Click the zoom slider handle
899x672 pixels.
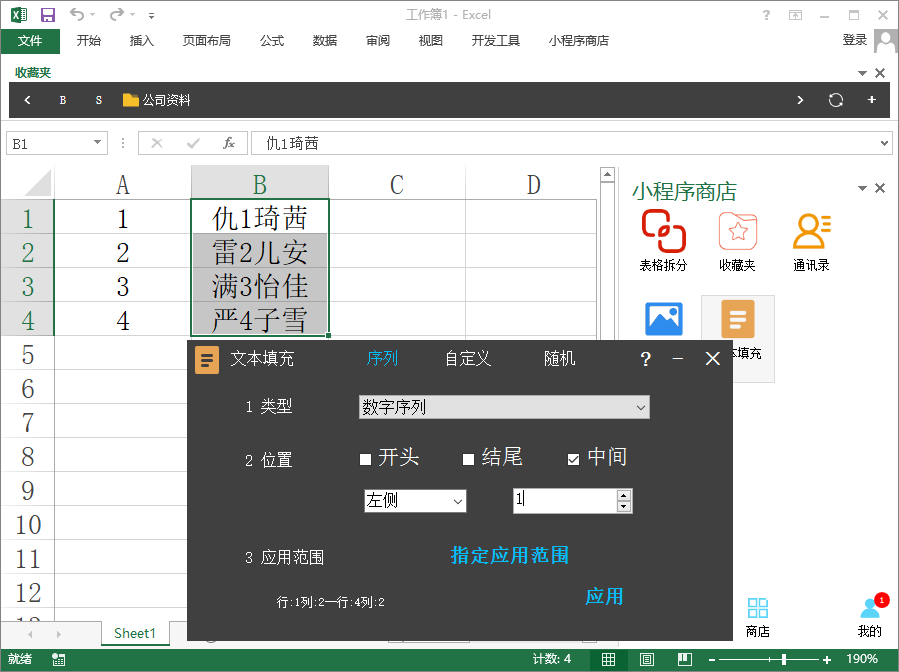pyautogui.click(x=783, y=659)
